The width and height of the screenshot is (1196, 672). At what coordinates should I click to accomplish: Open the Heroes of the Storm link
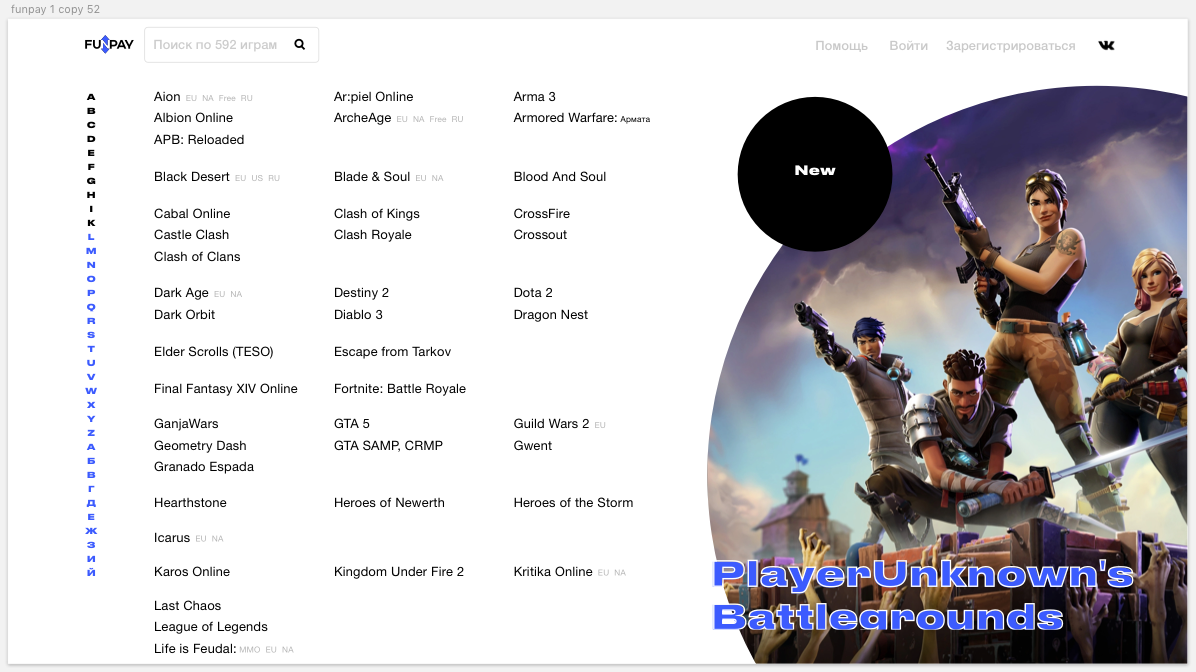click(x=573, y=503)
